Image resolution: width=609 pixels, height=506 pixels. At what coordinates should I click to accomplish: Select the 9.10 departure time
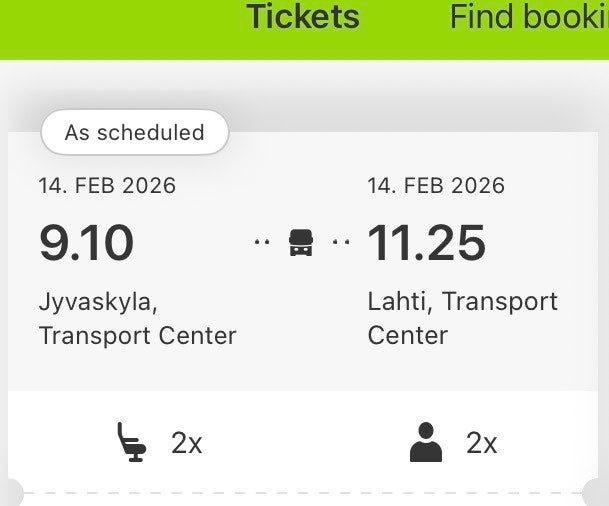pos(86,243)
